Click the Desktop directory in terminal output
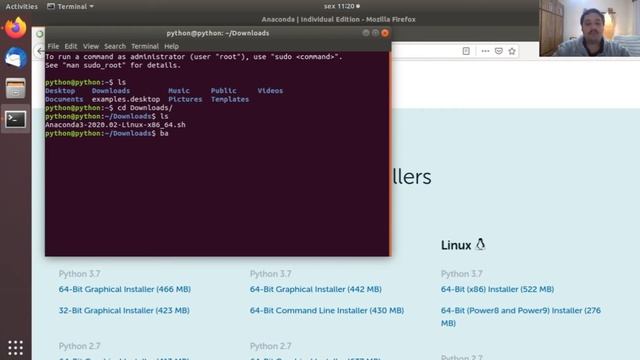640x360 pixels. coord(60,91)
